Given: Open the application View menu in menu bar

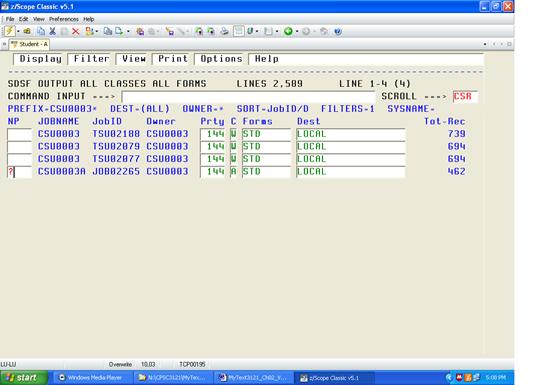Looking at the screenshot, I should 39,19.
